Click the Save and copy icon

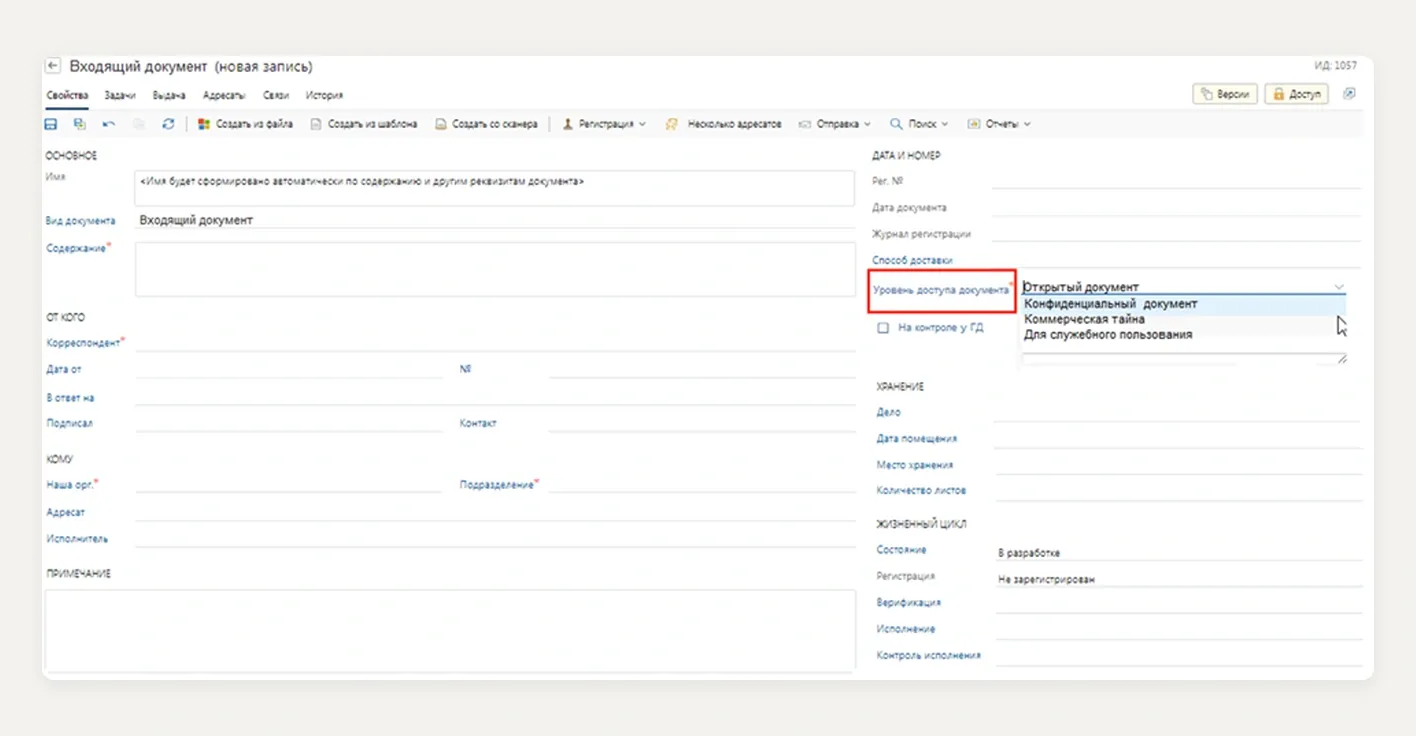tap(79, 124)
